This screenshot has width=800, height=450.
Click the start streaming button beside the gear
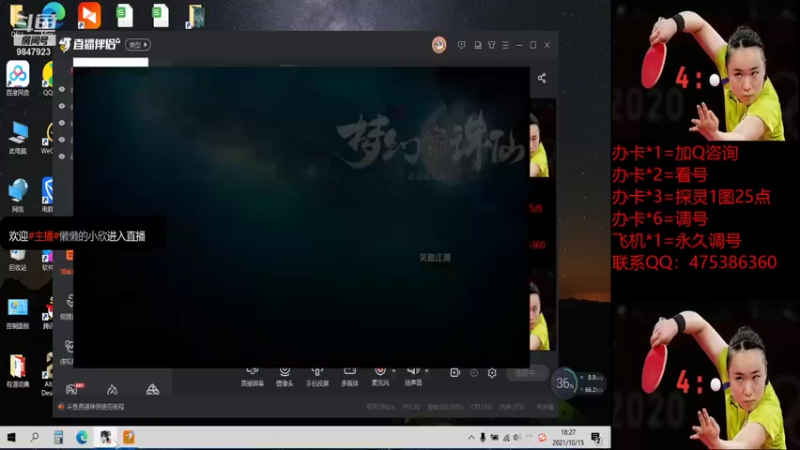click(x=527, y=373)
